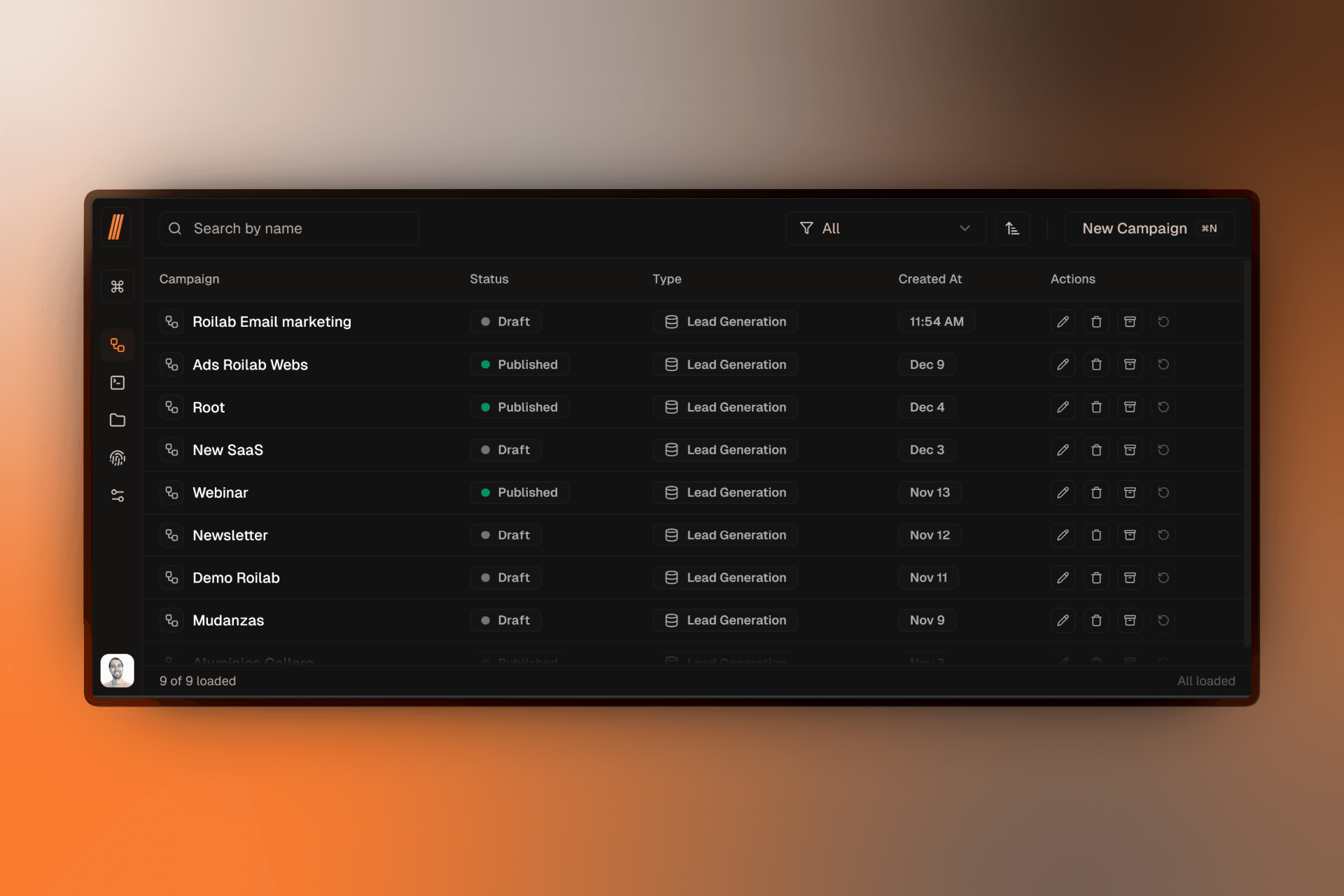Toggle Draft status on Roilab Email marketing

(505, 321)
